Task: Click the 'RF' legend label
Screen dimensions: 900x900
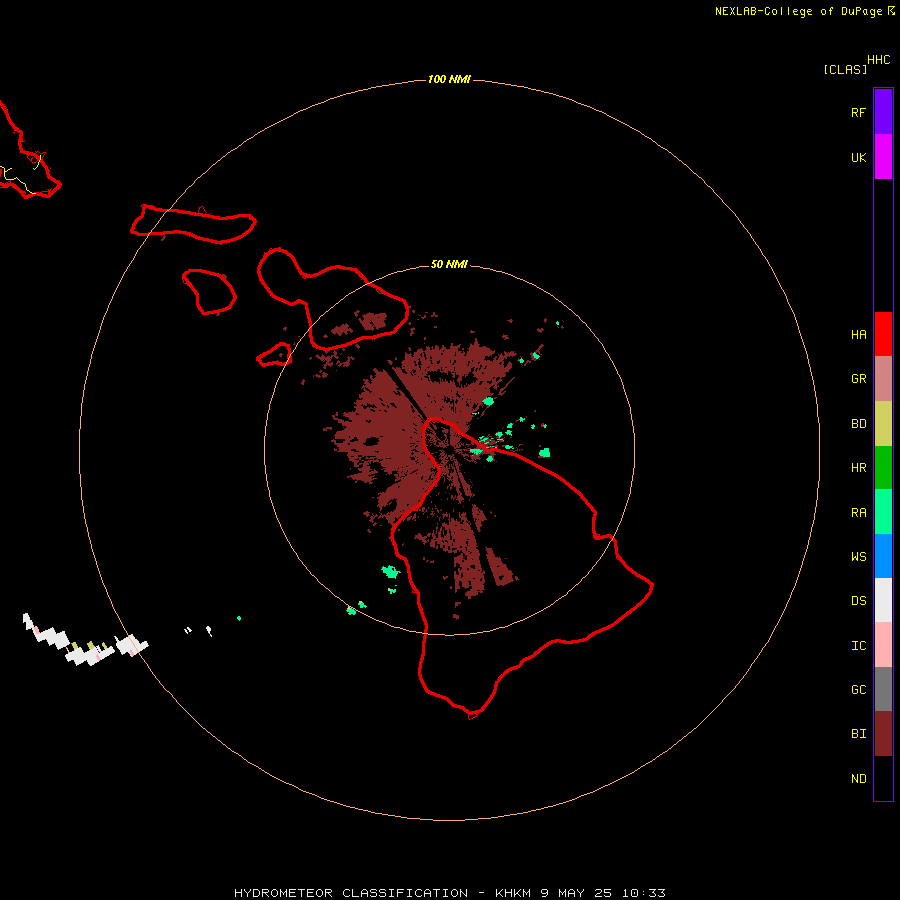Action: click(x=858, y=112)
